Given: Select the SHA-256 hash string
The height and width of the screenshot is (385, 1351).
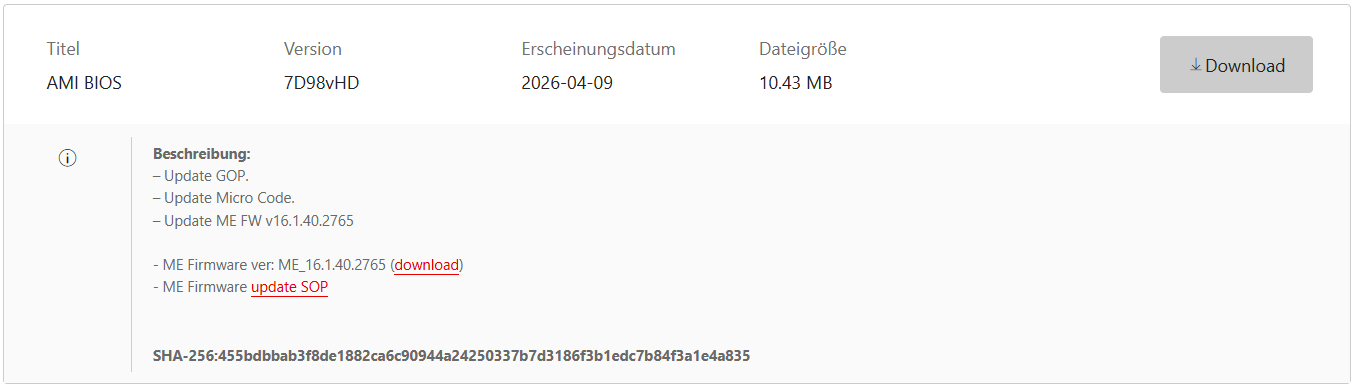Looking at the screenshot, I should point(451,355).
